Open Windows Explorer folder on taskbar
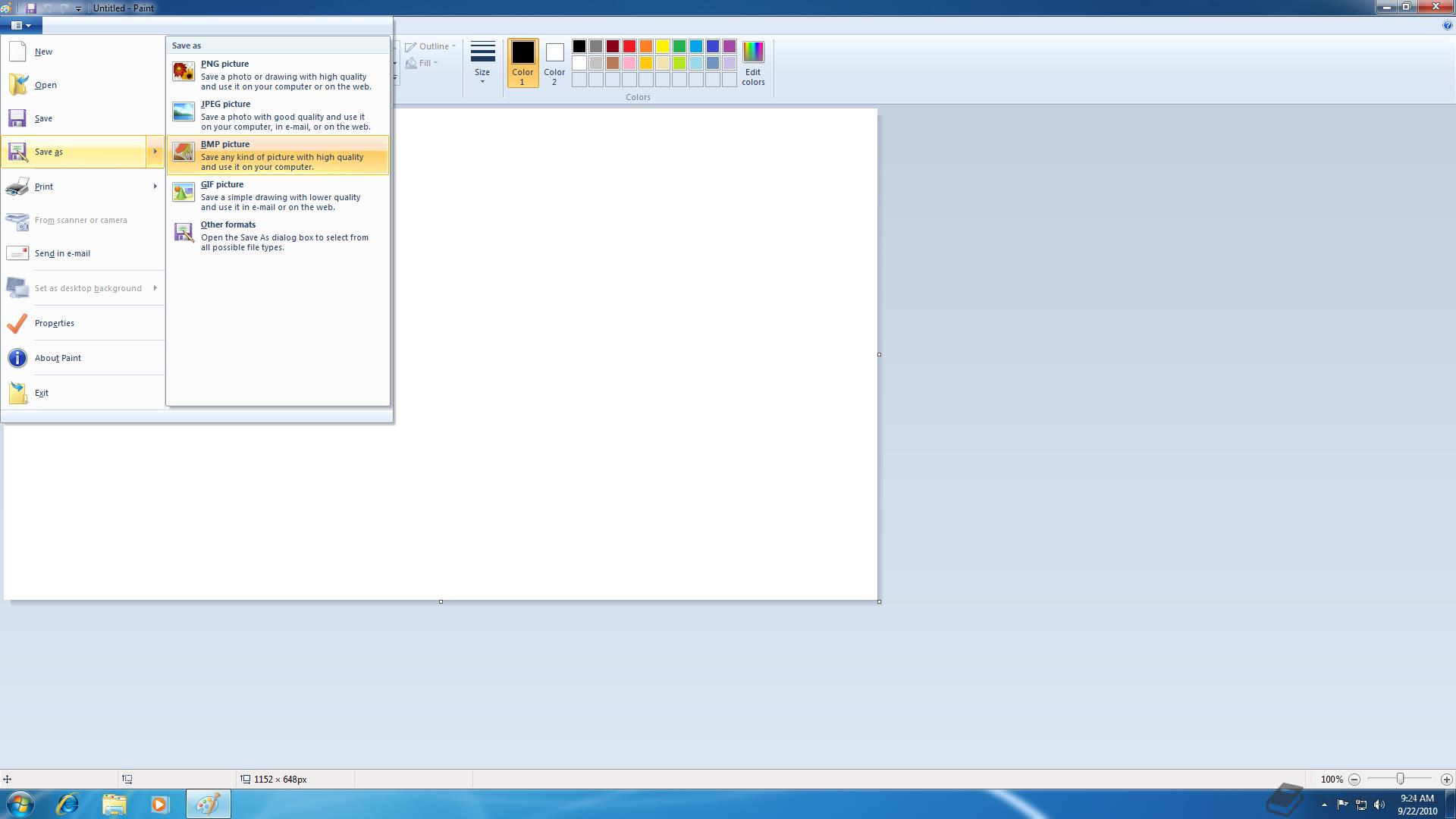 point(114,804)
